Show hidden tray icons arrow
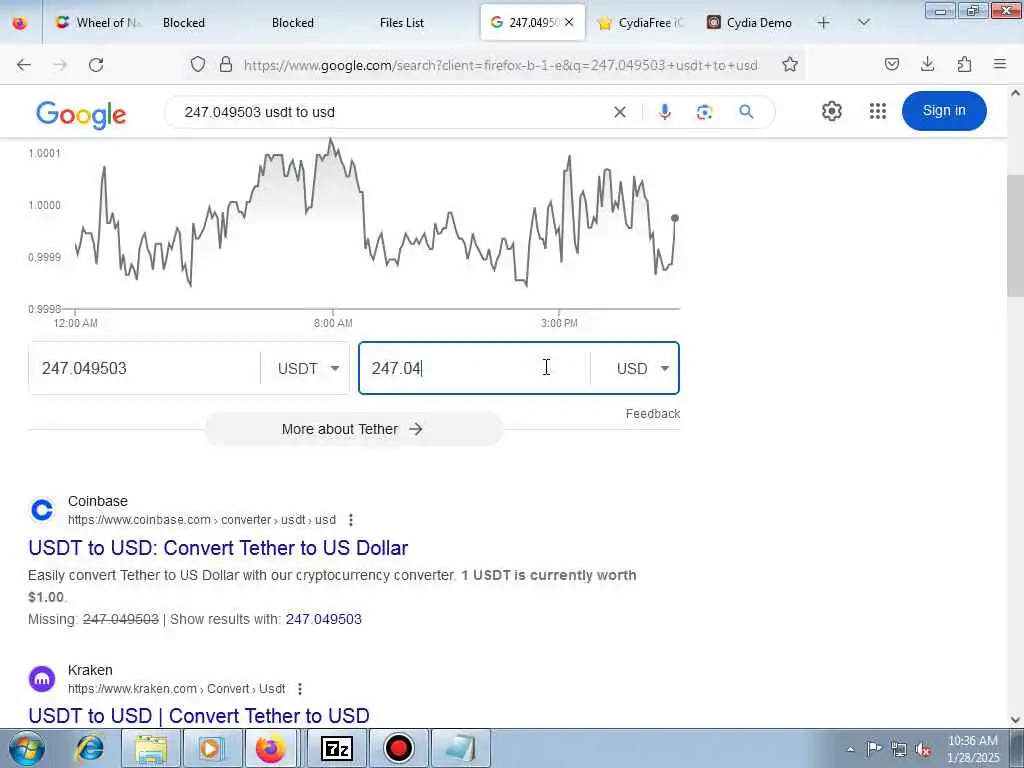This screenshot has width=1024, height=768. 850,750
